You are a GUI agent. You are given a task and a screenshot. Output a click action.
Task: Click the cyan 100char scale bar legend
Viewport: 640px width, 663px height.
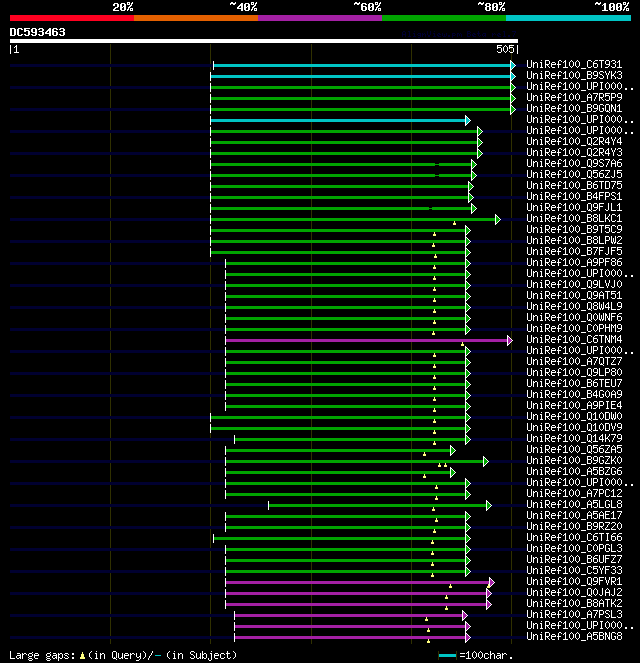[448, 656]
